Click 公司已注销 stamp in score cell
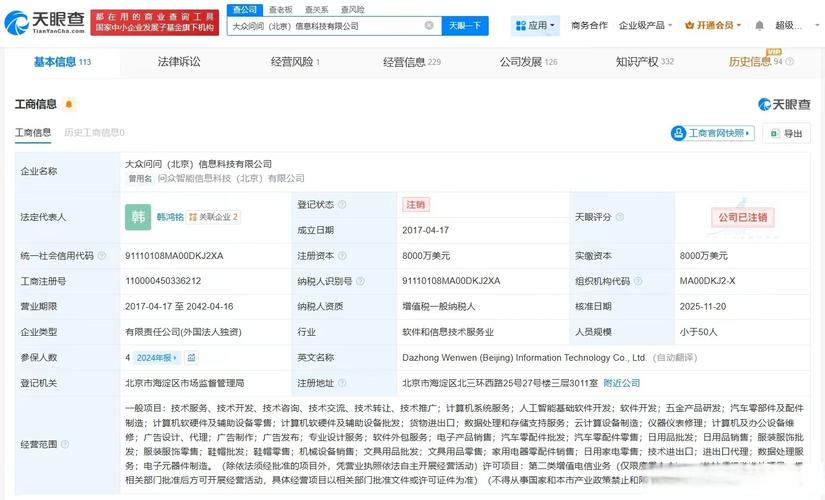The image size is (825, 500). (x=742, y=217)
